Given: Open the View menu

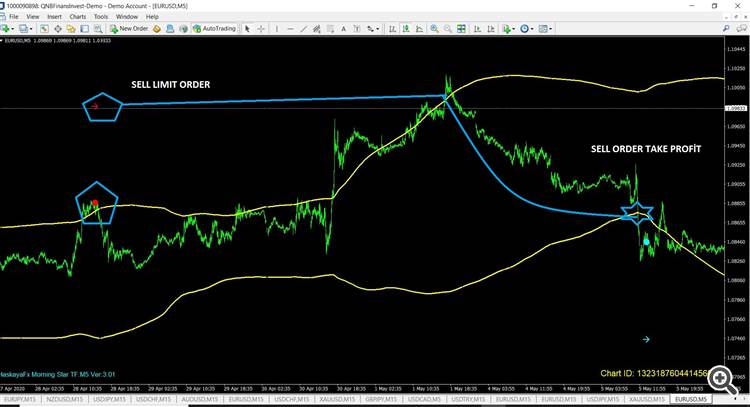Looking at the screenshot, I should pos(33,17).
